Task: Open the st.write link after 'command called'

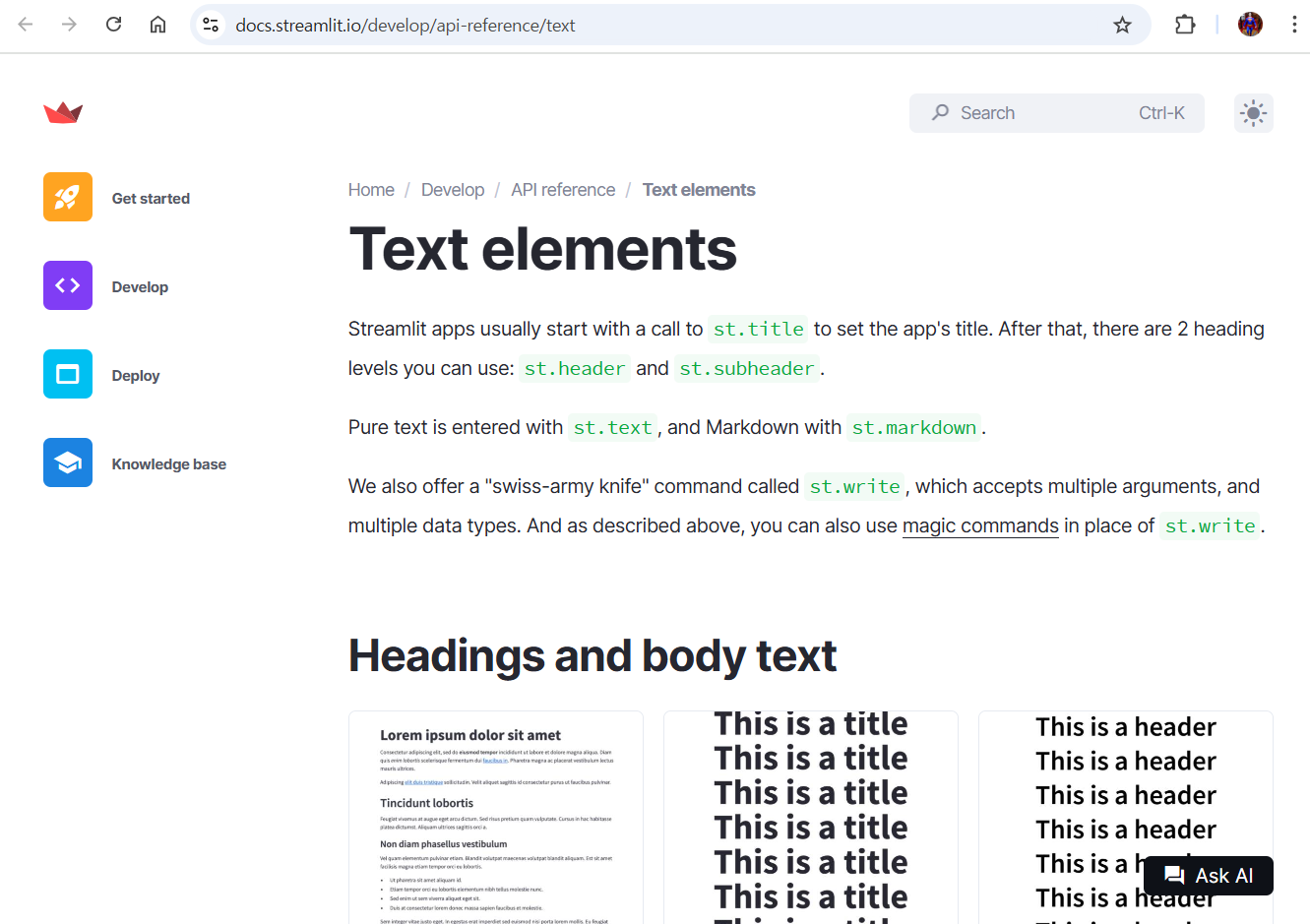Action: [x=854, y=486]
